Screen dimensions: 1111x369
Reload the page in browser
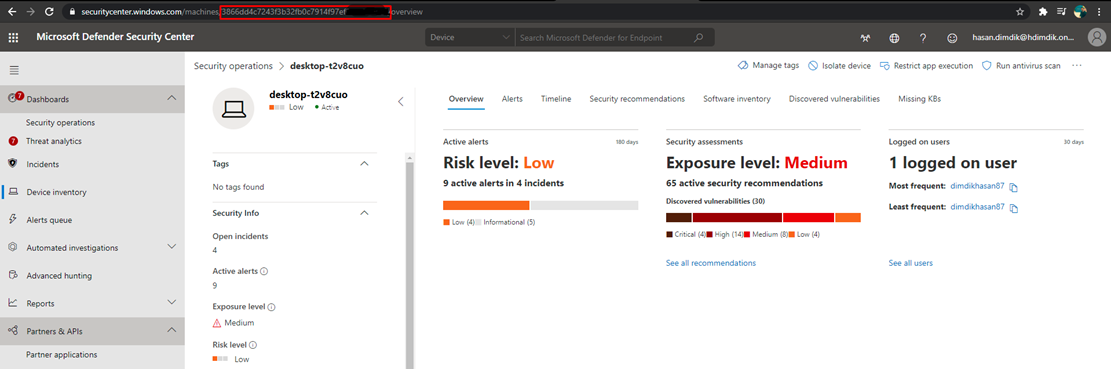click(x=49, y=12)
